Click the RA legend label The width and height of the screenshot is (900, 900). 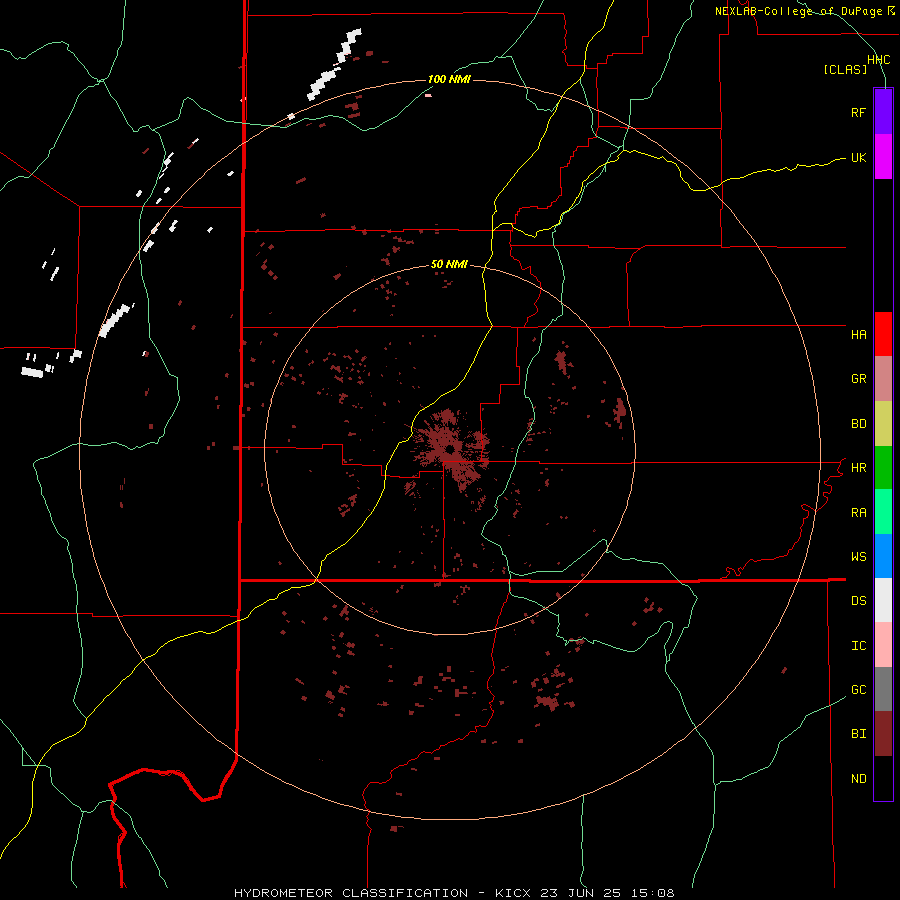point(858,513)
